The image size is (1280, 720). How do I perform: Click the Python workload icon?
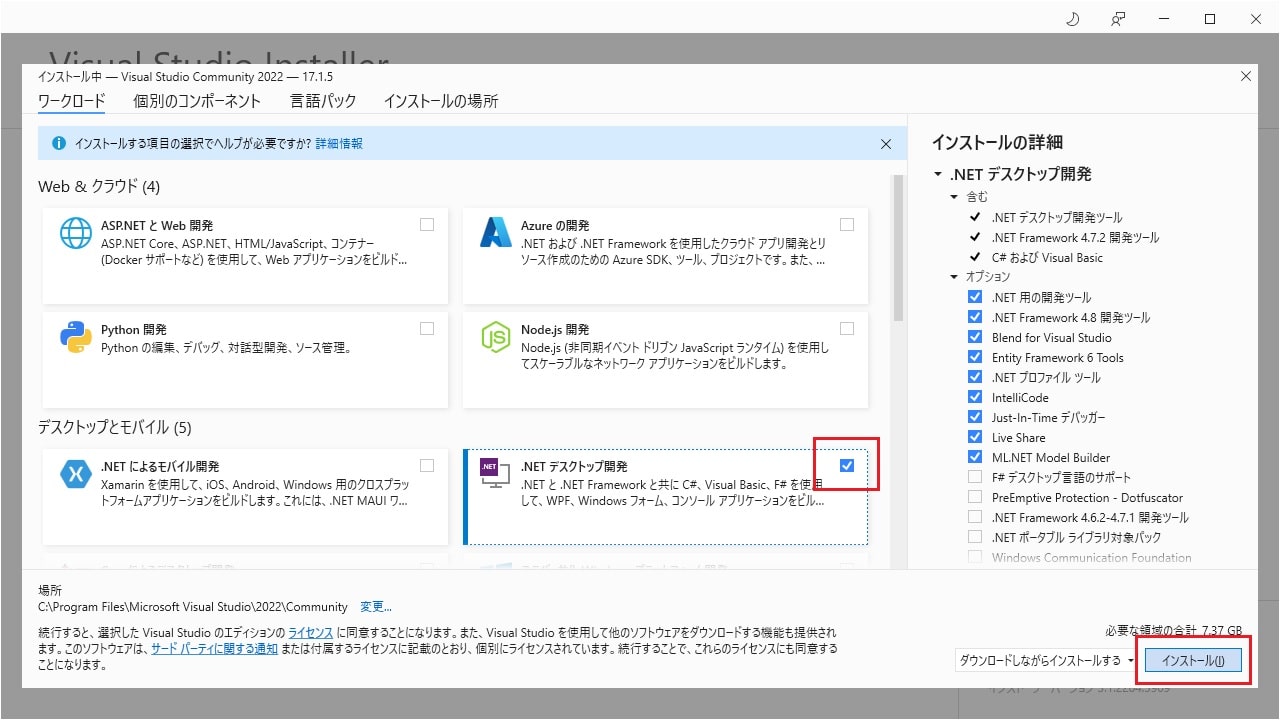coord(76,338)
